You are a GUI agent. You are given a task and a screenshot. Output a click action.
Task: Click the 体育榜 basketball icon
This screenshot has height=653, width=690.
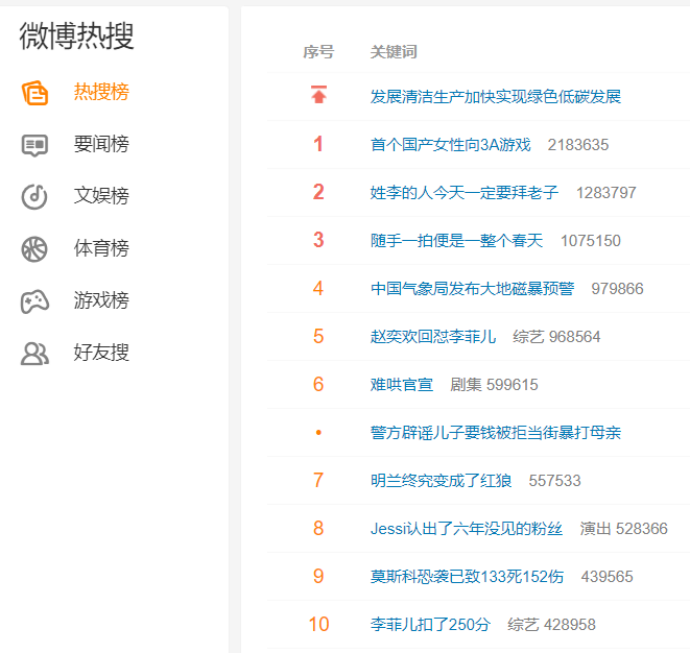pyautogui.click(x=34, y=249)
